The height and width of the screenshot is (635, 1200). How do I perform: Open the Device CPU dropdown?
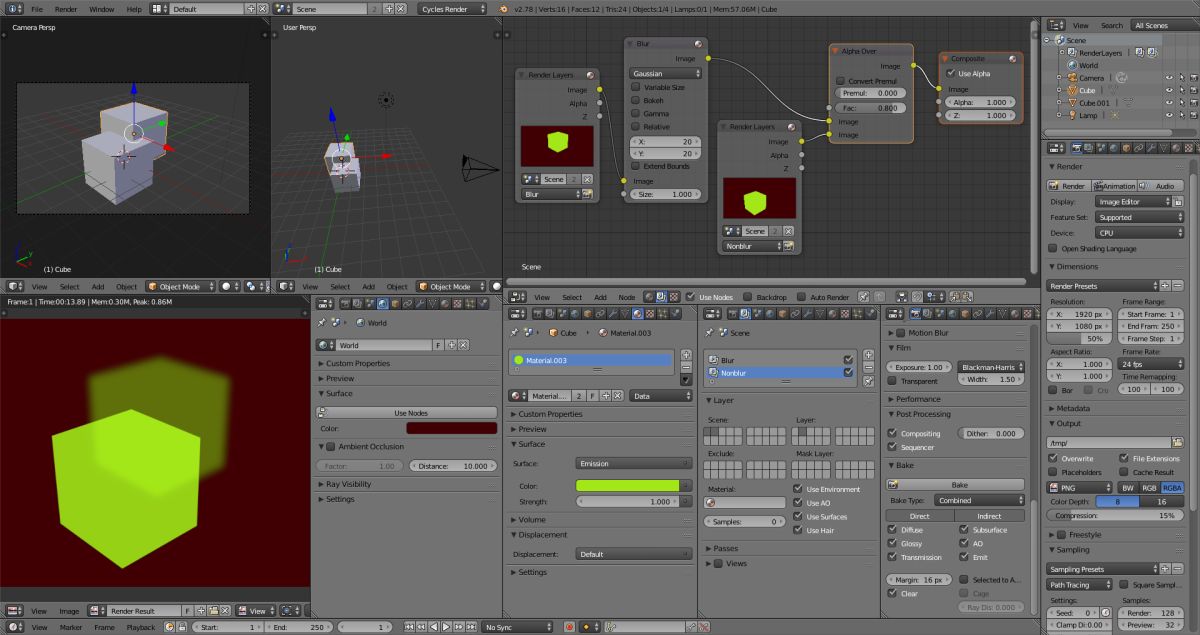click(x=1139, y=233)
